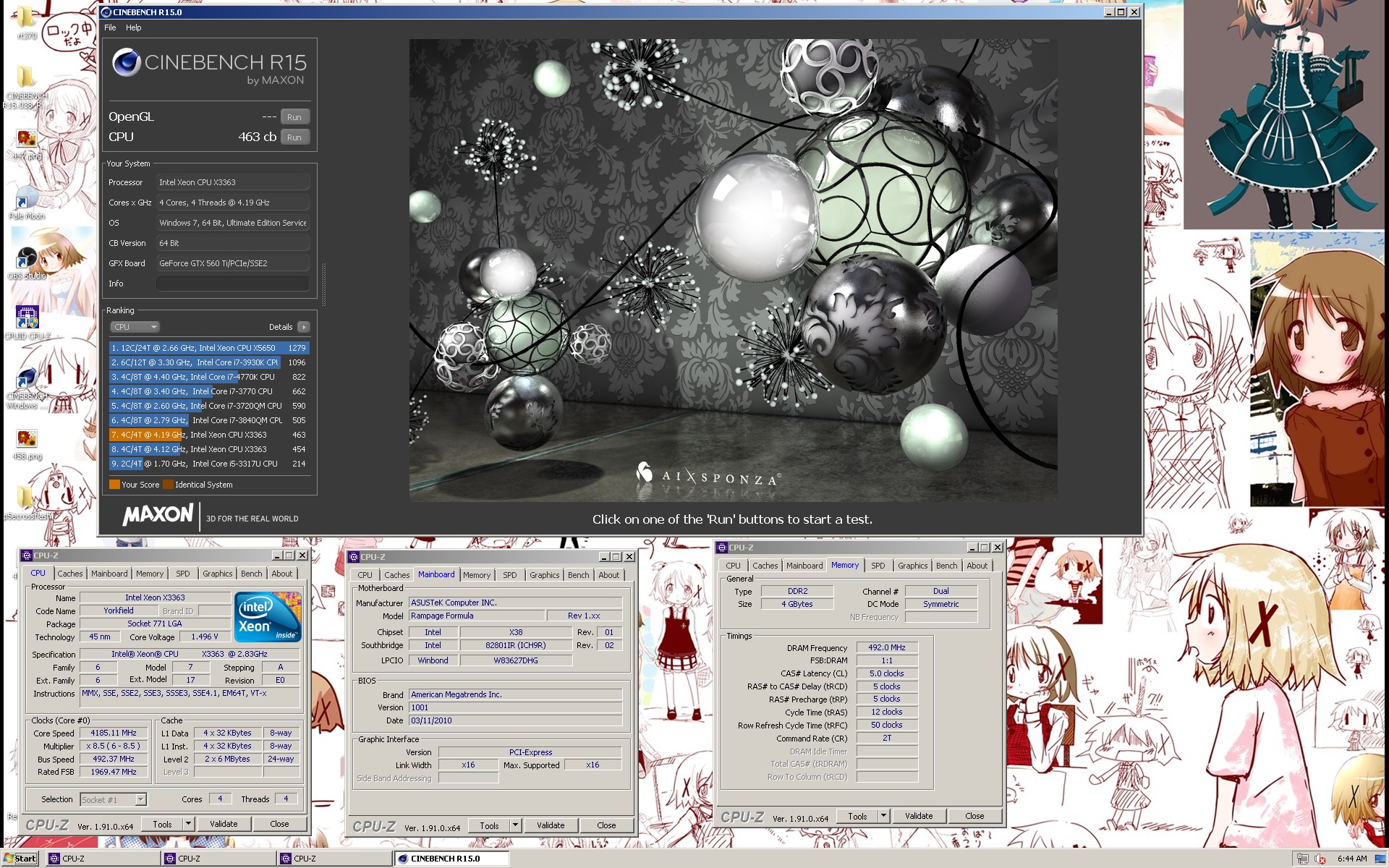Click the first CPU-Z taskbar button

click(103, 859)
